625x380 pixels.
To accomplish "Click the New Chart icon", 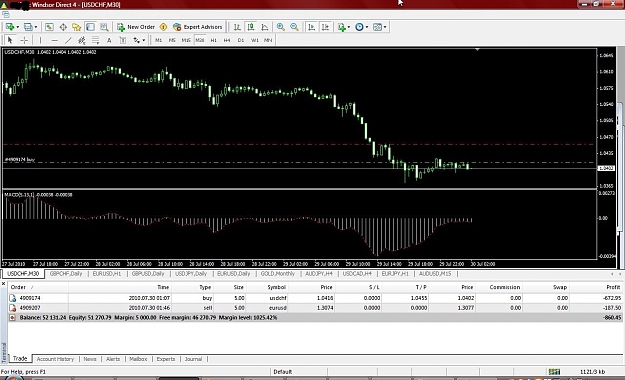I will [x=10, y=27].
